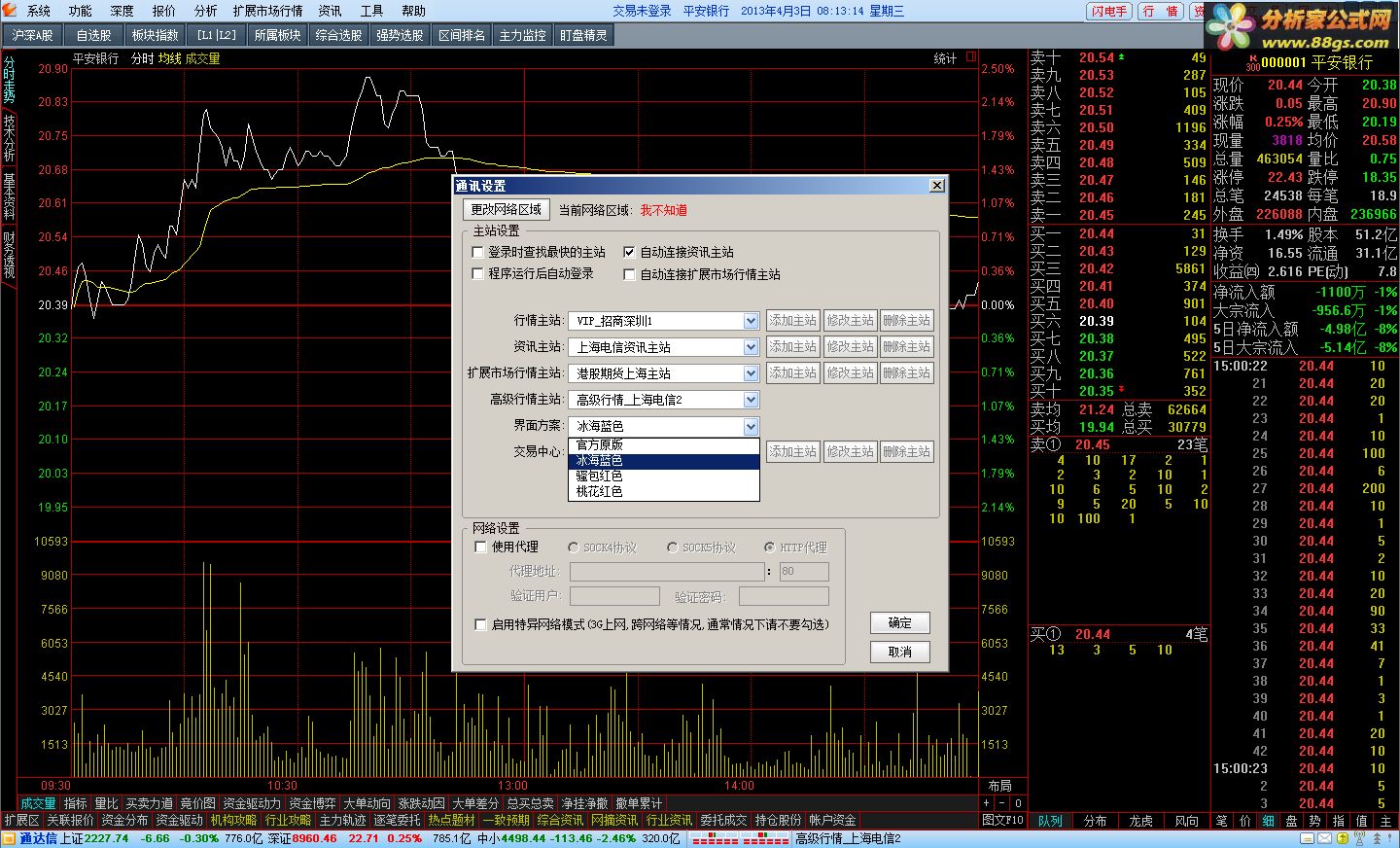Choose 冰海蓝色 from the theme list

click(x=663, y=461)
